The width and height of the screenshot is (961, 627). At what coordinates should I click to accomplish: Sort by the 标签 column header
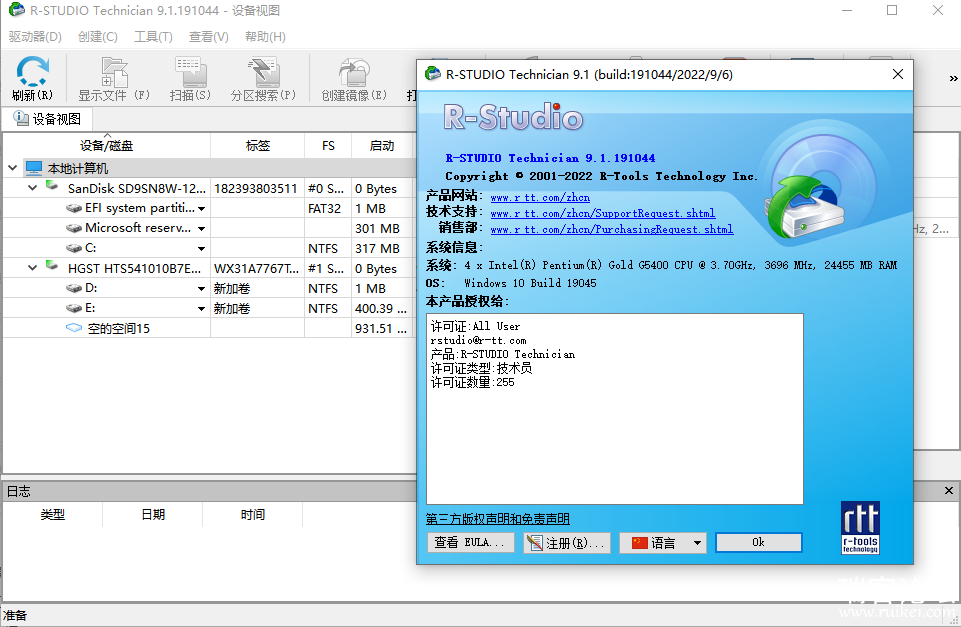point(257,146)
